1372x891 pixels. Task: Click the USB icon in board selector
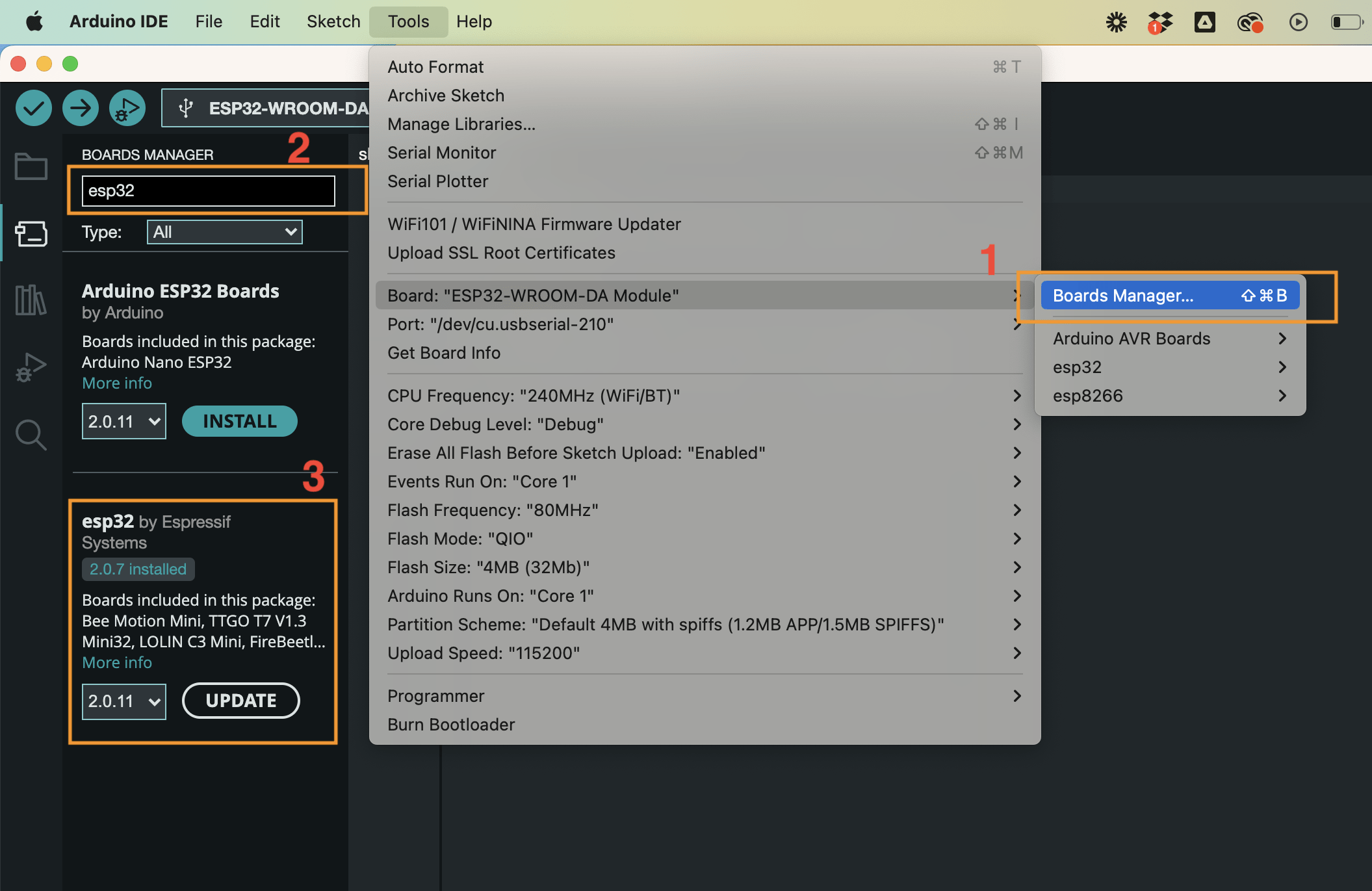[x=186, y=108]
